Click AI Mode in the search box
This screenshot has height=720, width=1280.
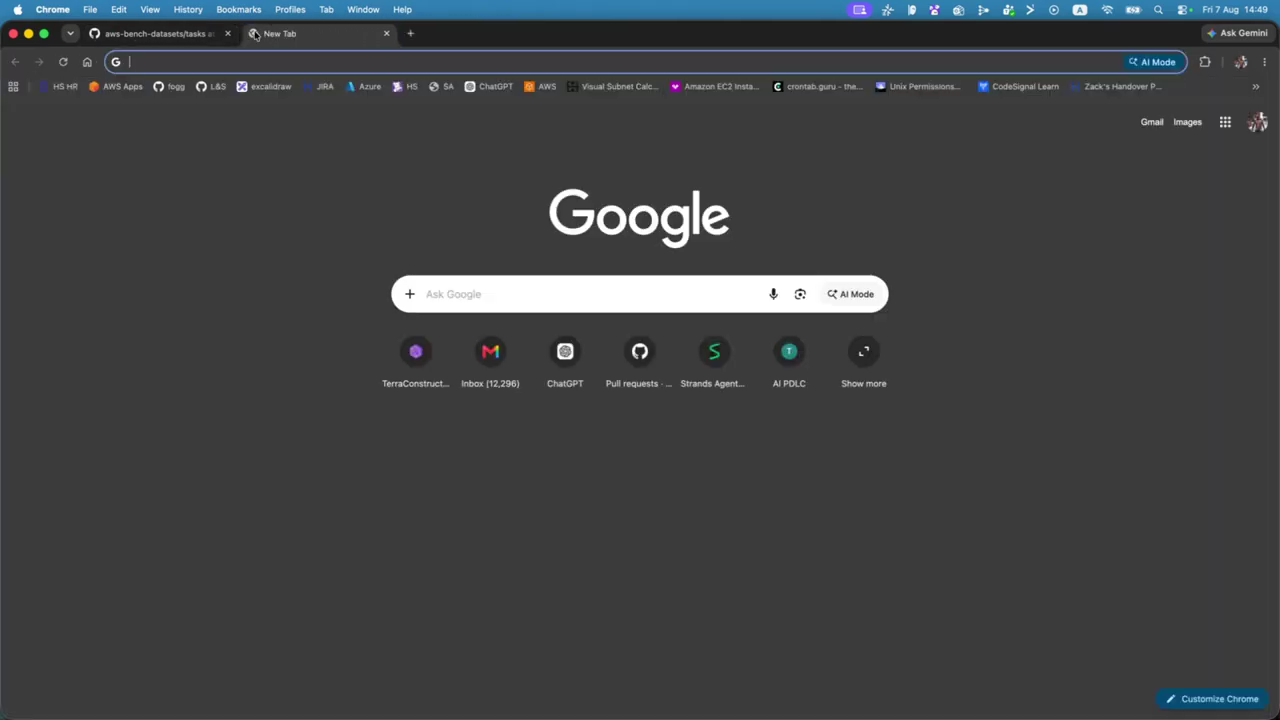coord(851,294)
